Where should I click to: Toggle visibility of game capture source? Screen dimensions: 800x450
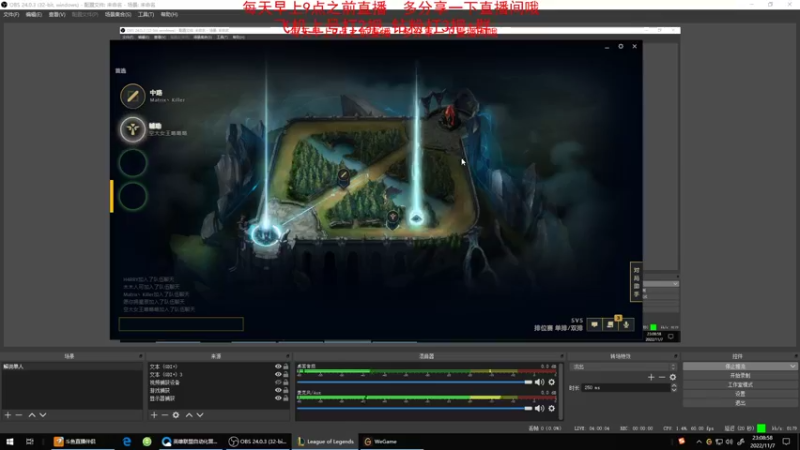point(278,391)
